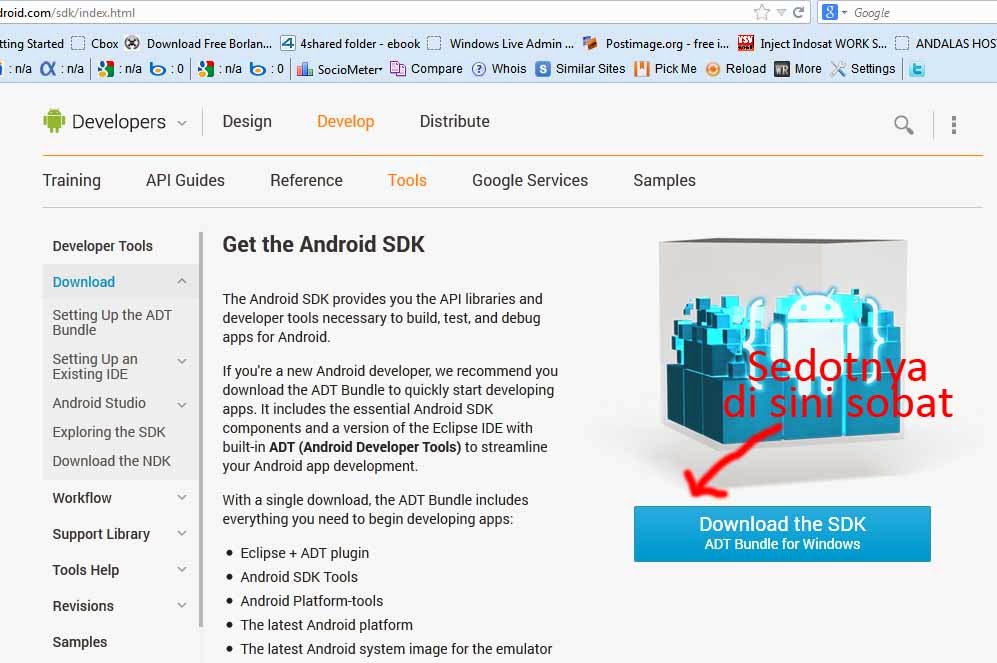Screen dimensions: 997x663
Task: Open the 4shared folder ebook bookmark
Action: [x=350, y=43]
